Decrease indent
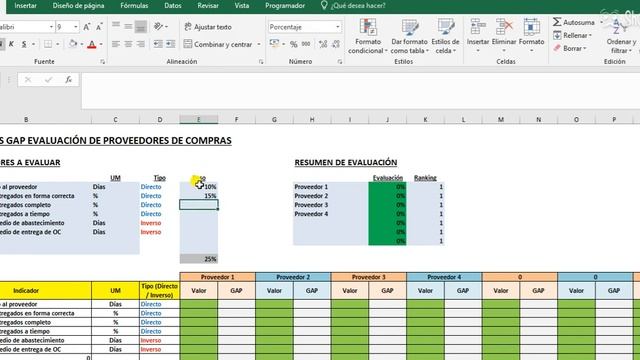This screenshot has width=640, height=360. 158,44
